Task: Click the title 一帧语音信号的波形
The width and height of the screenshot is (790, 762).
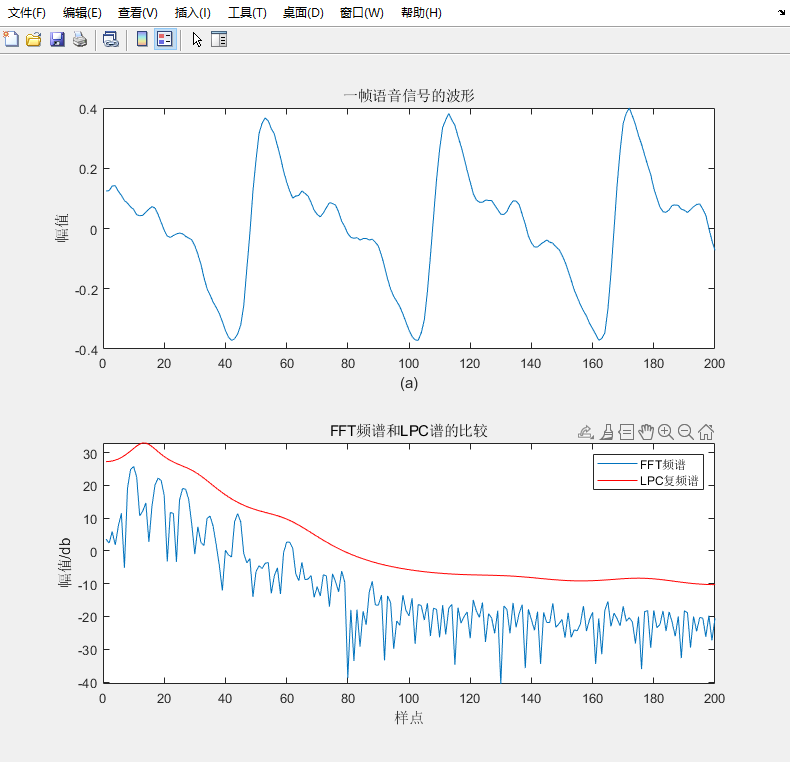Action: point(409,96)
